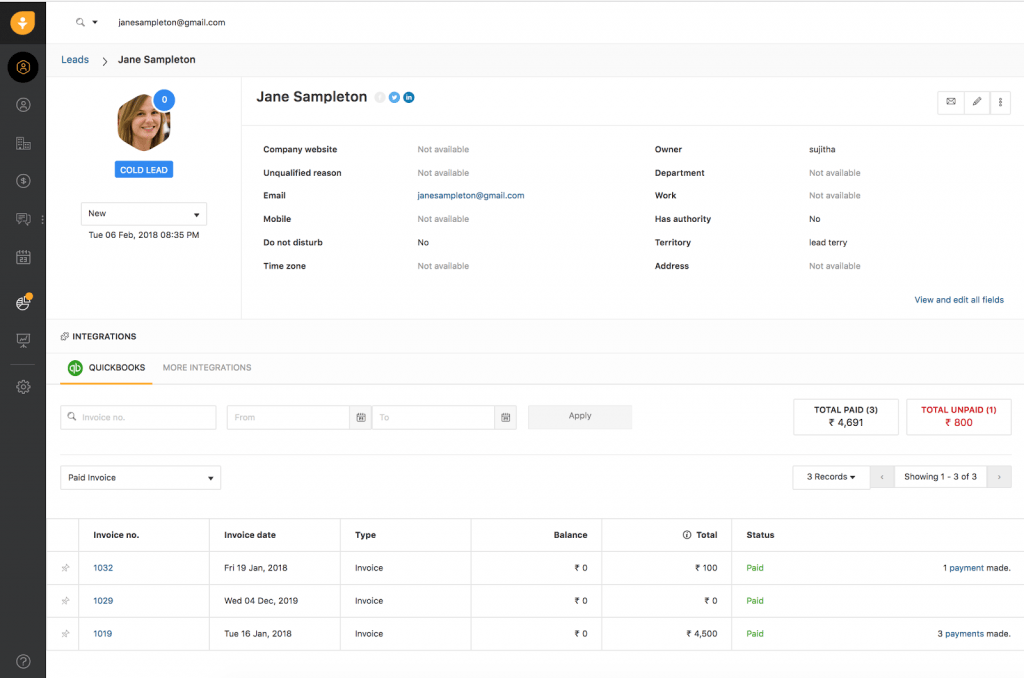
Task: Open the calendar picker beside the From field
Action: pos(360,417)
